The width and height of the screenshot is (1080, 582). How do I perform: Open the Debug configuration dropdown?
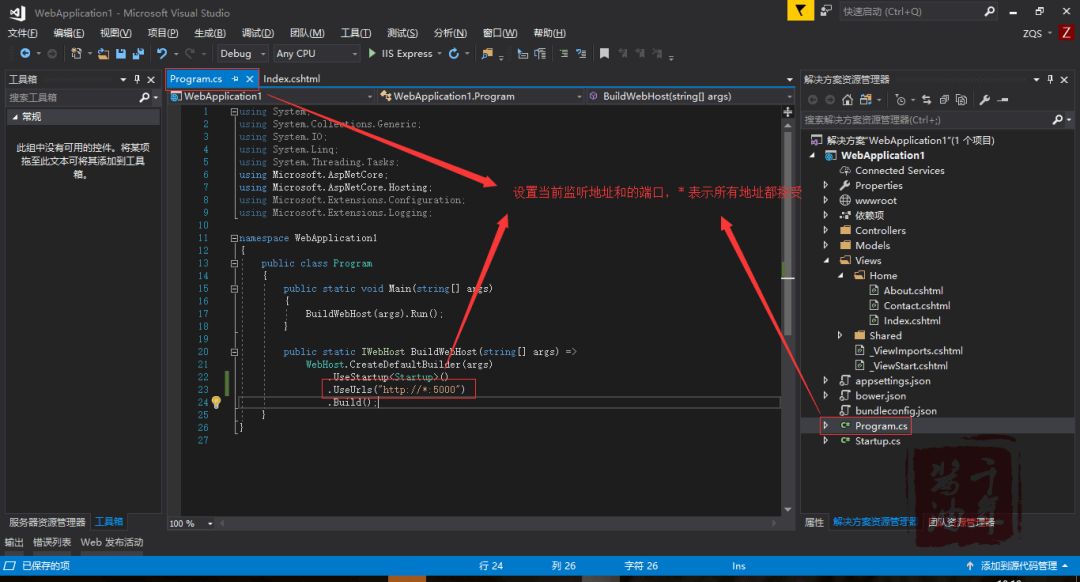pos(242,53)
